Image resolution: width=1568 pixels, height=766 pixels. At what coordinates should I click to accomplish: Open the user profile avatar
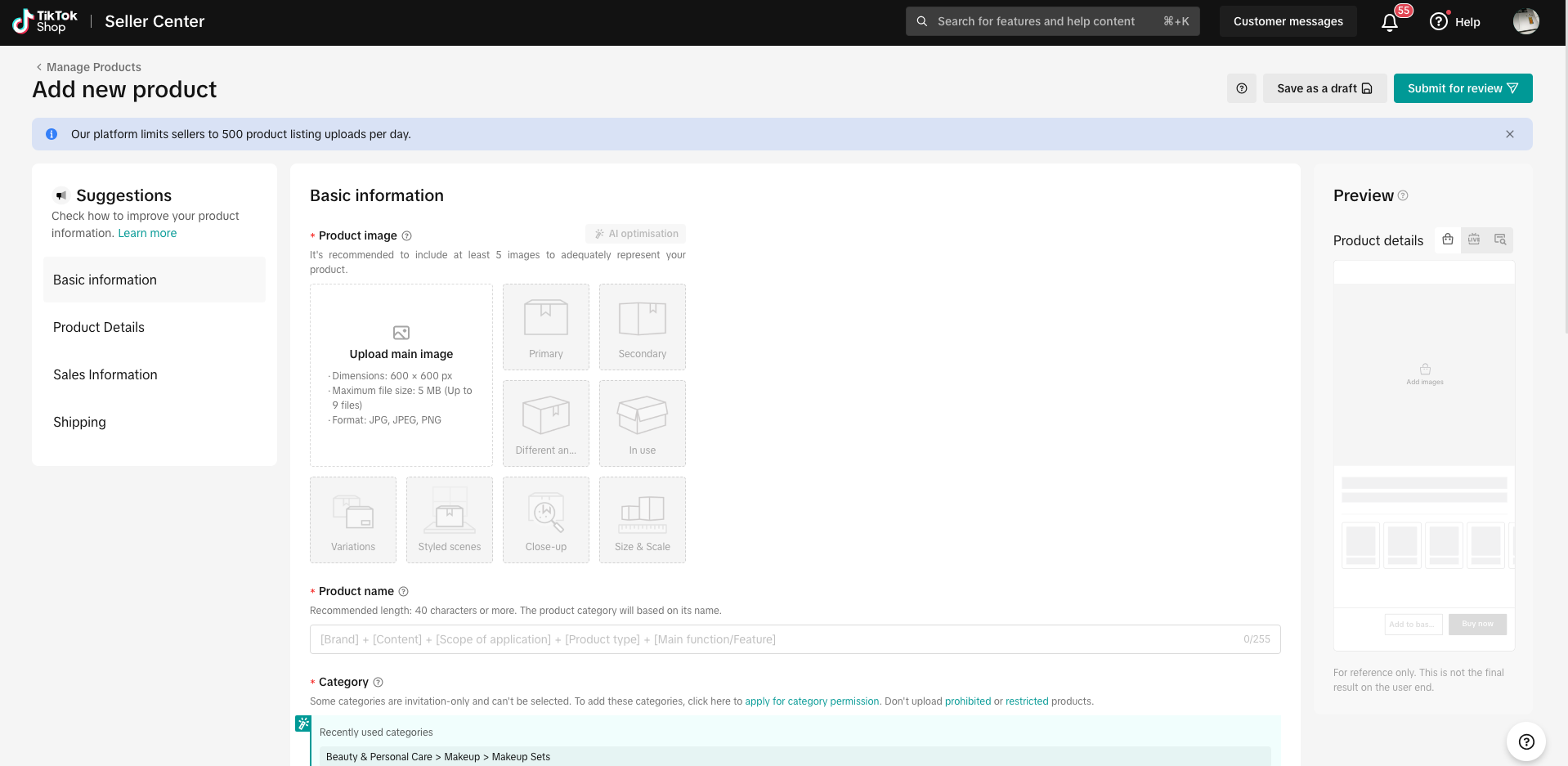click(x=1525, y=21)
